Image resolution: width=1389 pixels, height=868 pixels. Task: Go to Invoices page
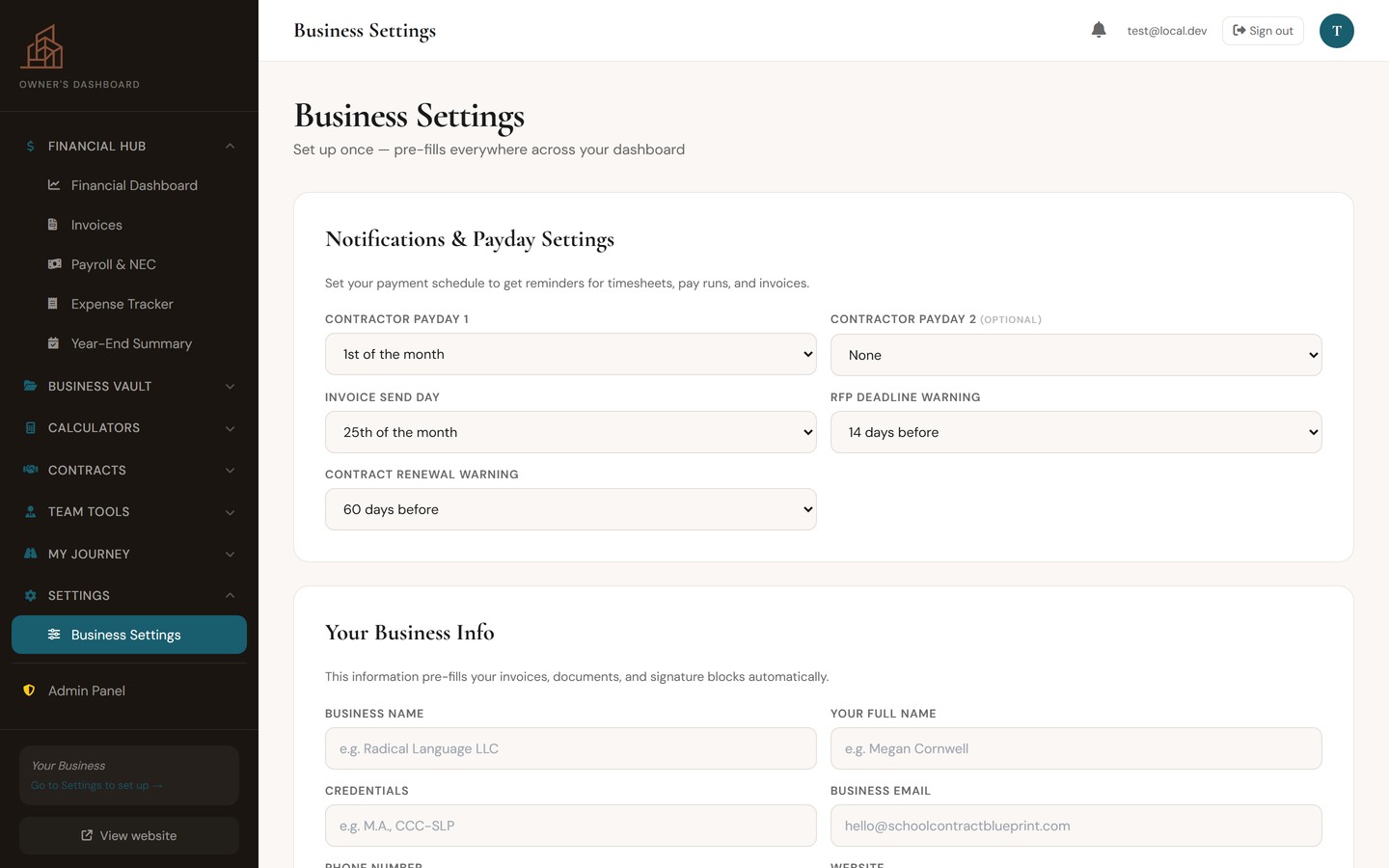[129, 225]
